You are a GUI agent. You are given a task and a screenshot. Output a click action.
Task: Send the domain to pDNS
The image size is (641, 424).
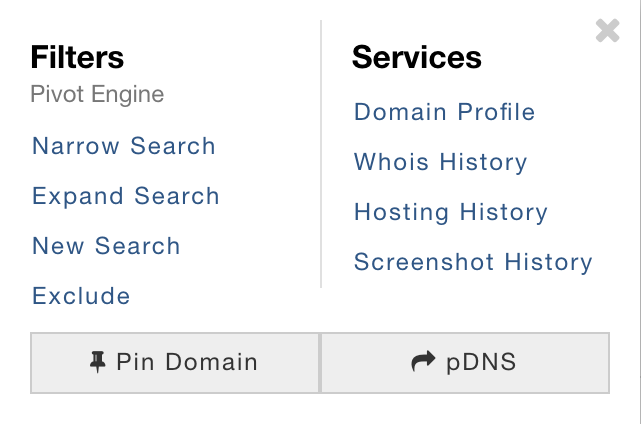465,363
